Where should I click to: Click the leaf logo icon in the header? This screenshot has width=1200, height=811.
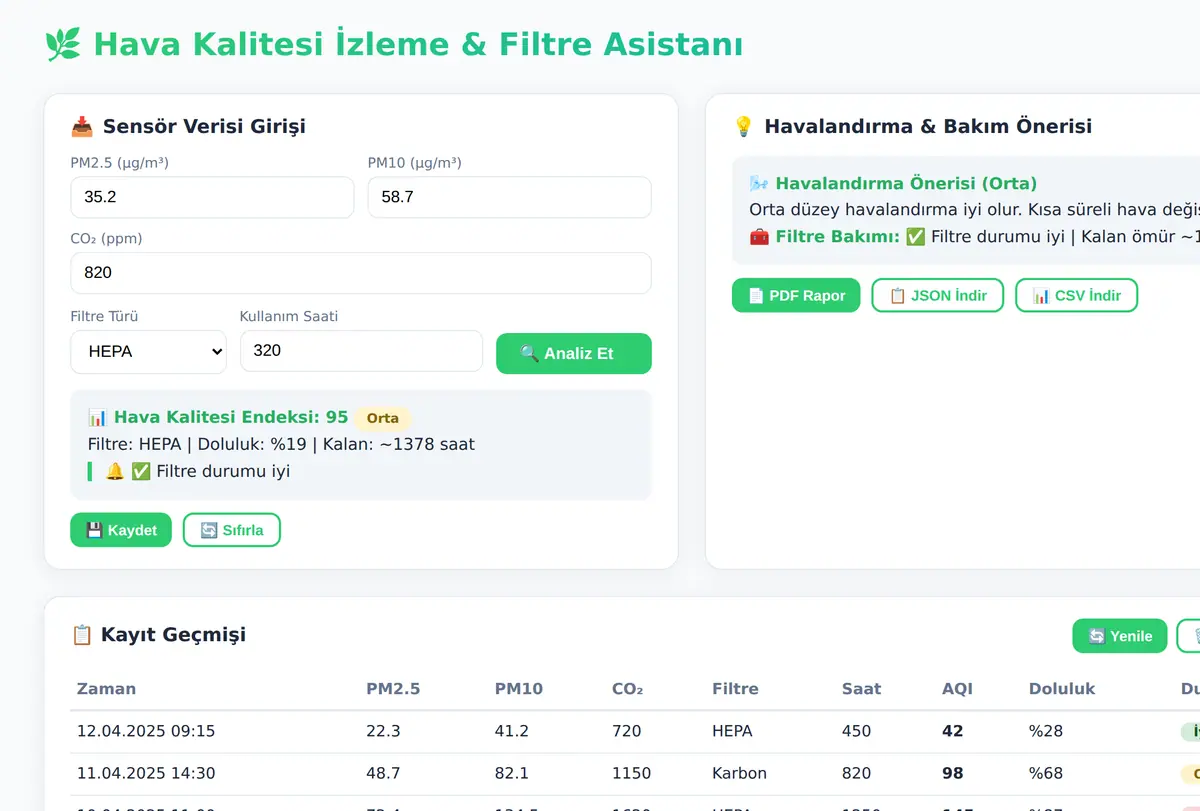click(63, 45)
